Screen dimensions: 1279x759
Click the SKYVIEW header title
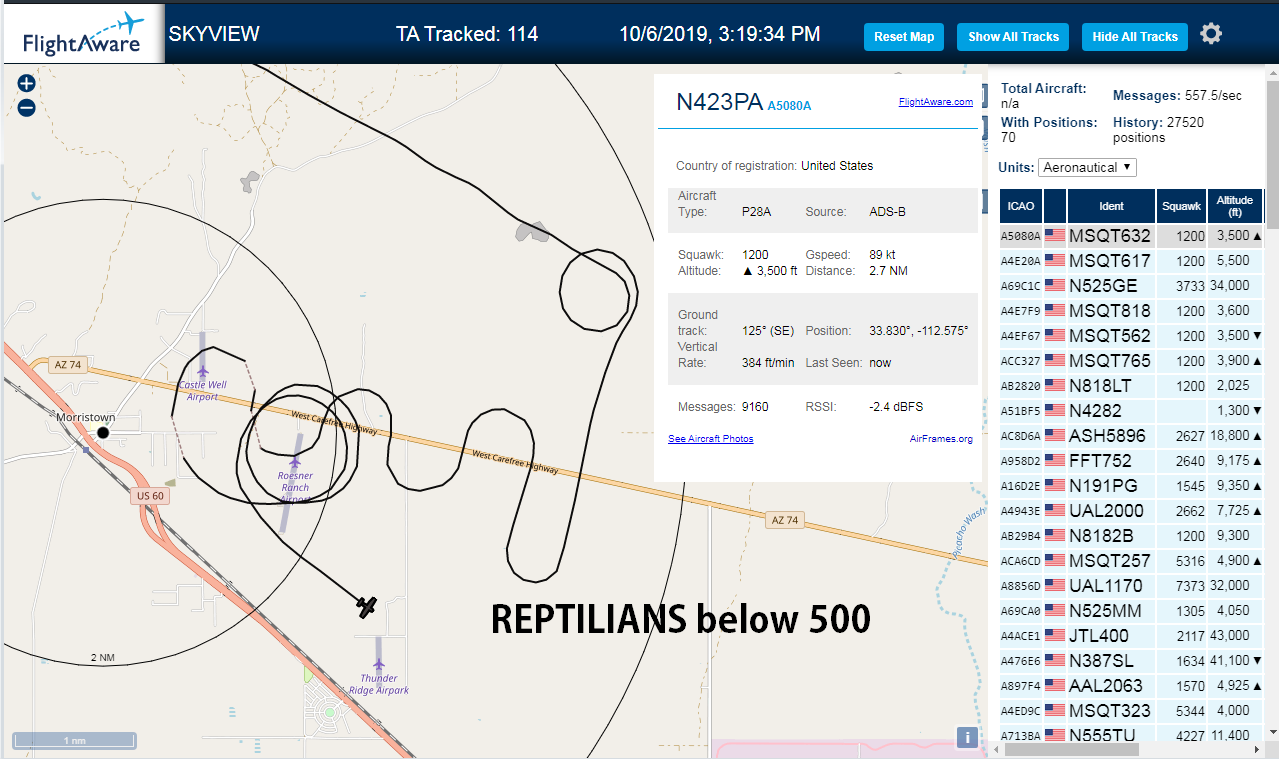(x=214, y=34)
